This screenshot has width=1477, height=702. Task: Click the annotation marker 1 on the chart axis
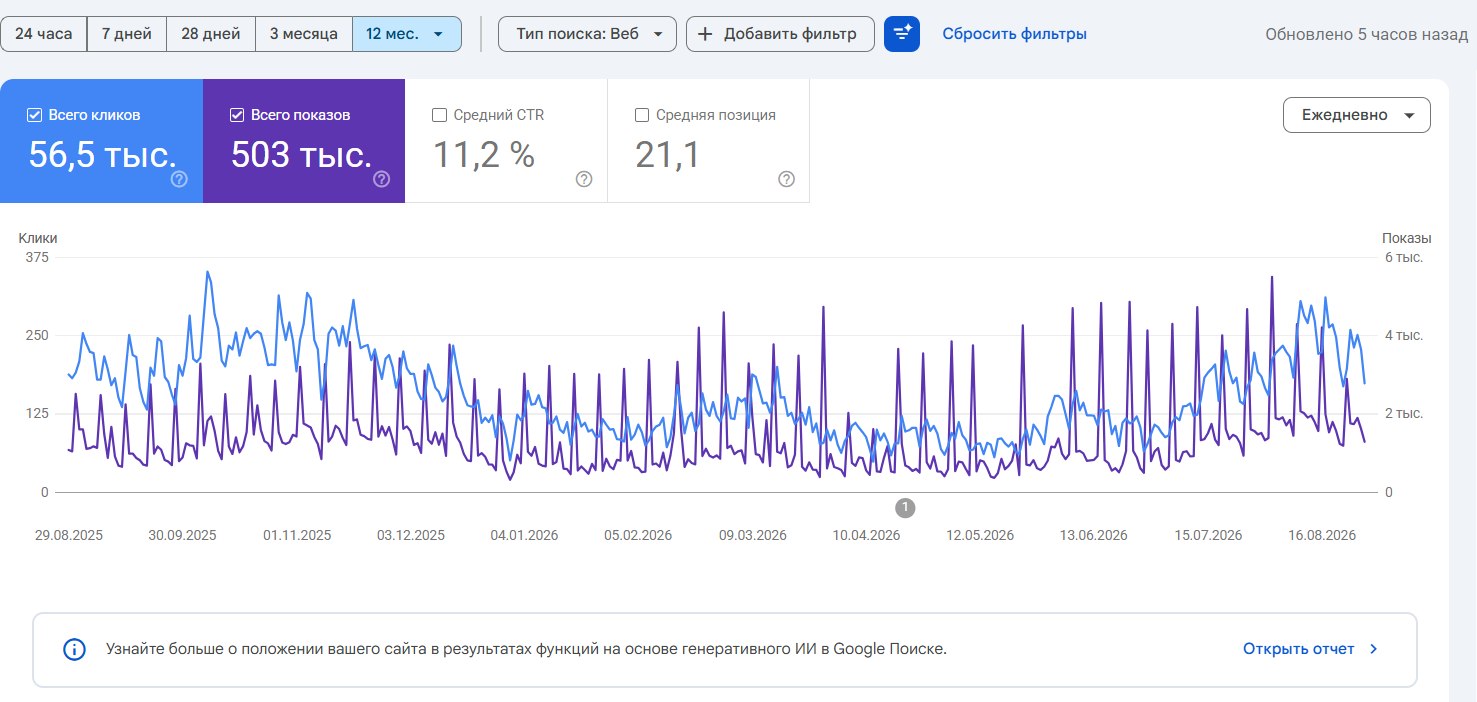[x=905, y=508]
